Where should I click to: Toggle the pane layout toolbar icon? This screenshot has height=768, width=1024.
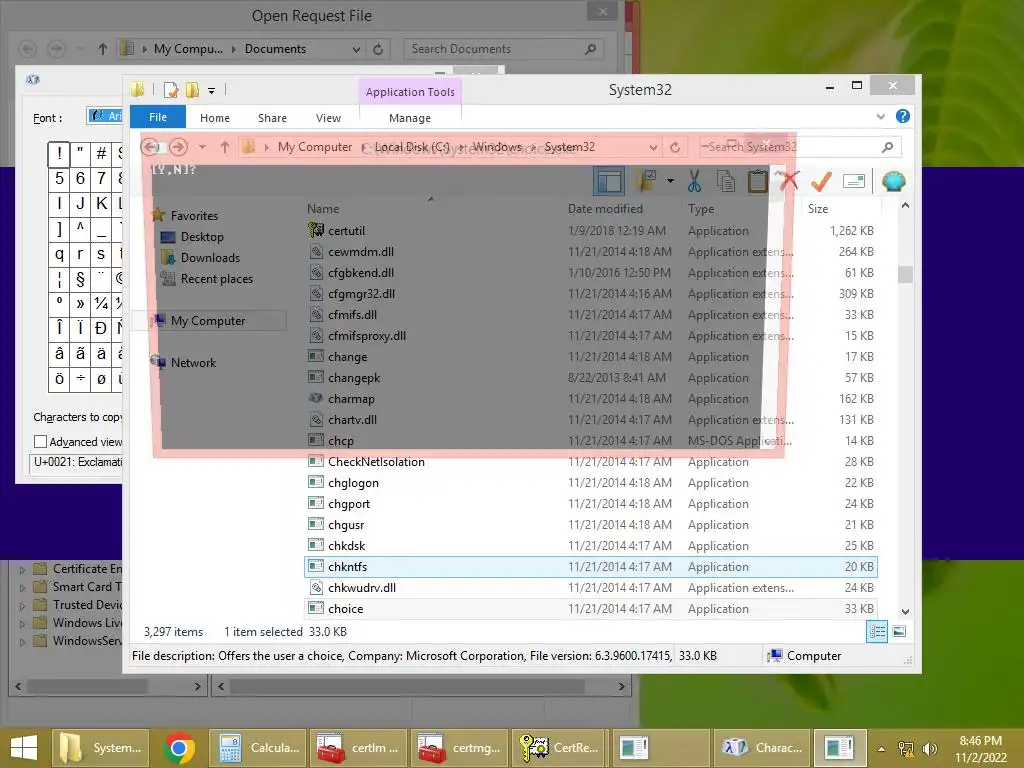pos(609,181)
